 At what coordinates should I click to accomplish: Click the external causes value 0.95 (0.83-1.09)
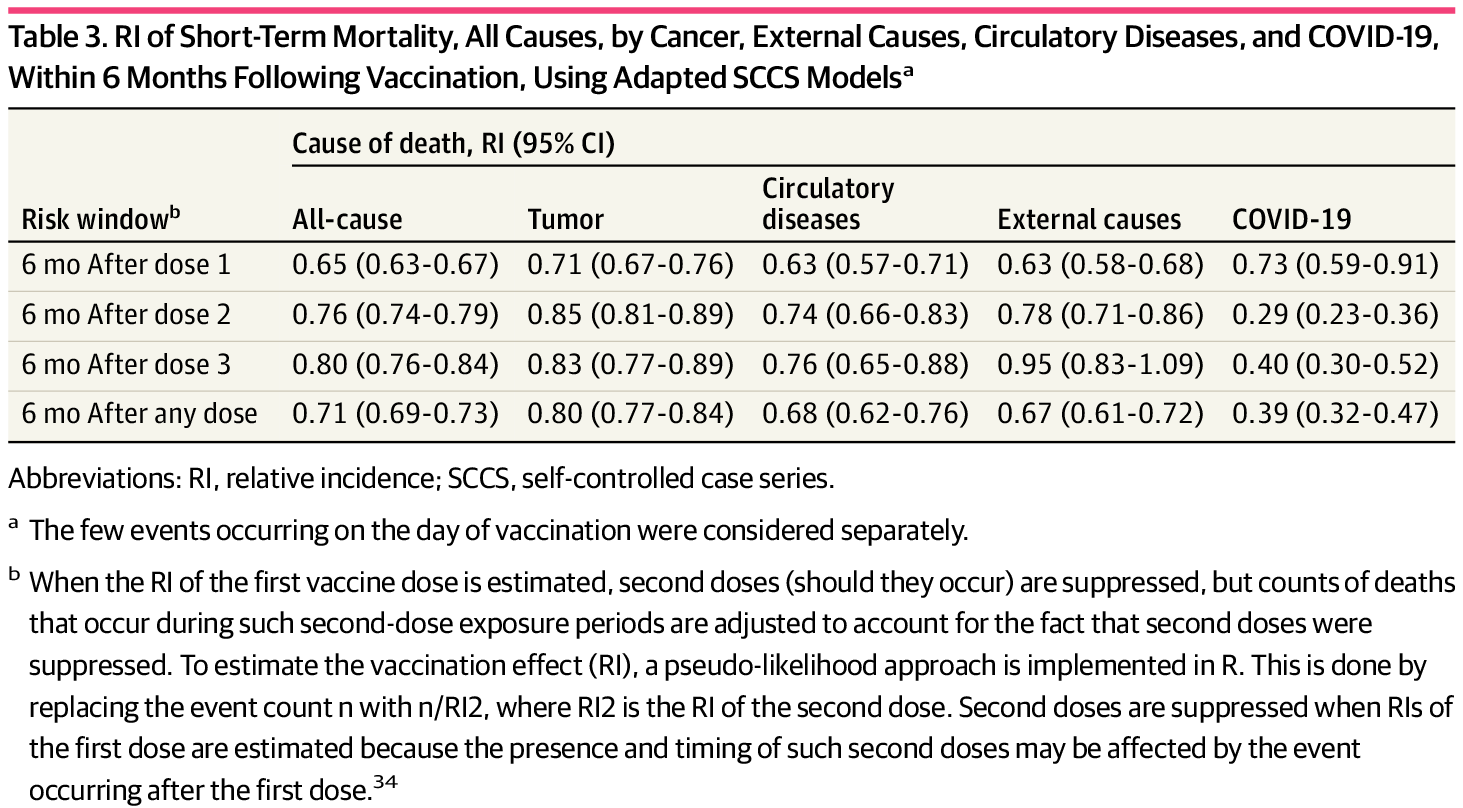coord(1100,364)
